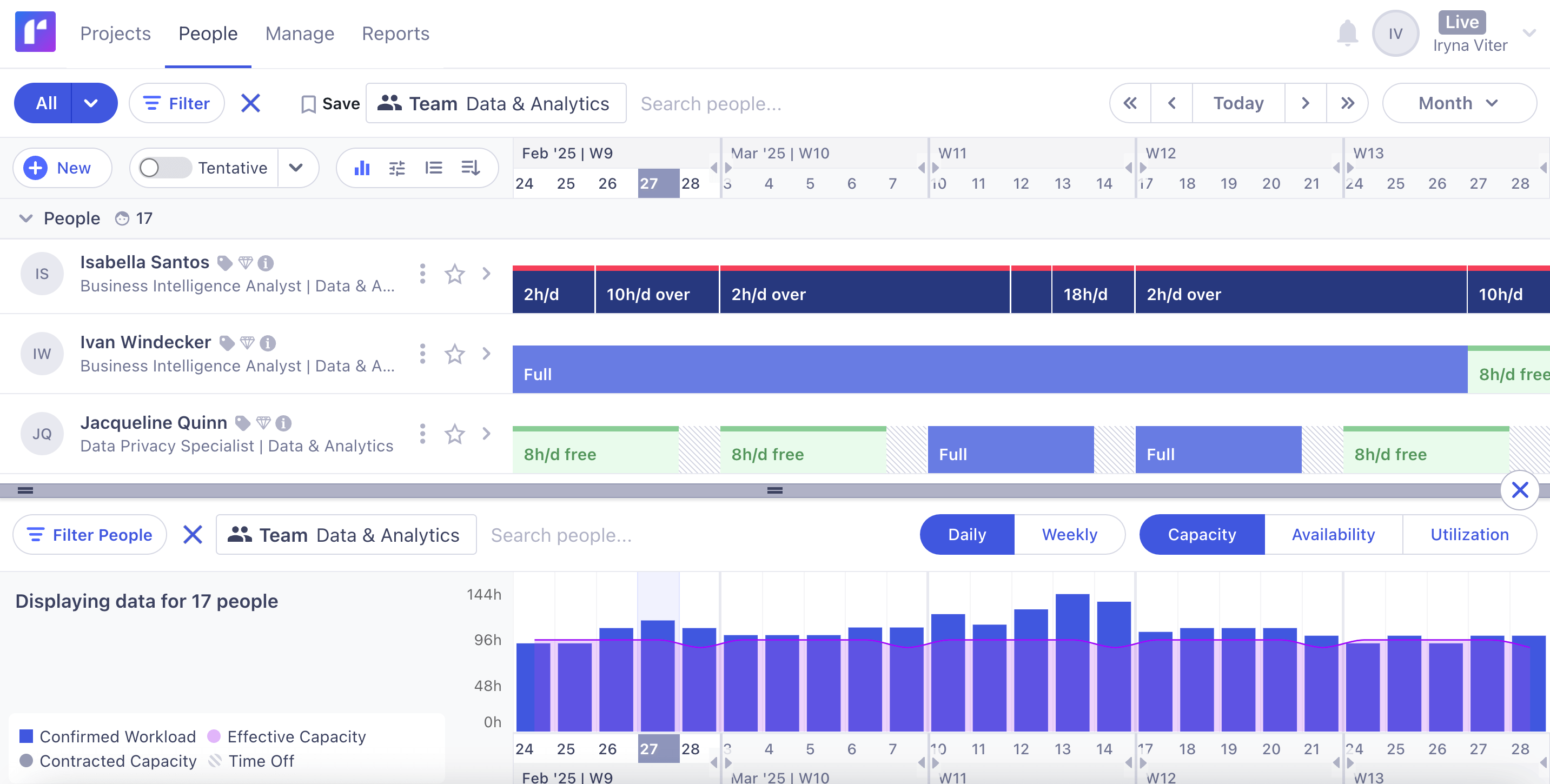Collapse the People group section
This screenshot has width=1550, height=784.
(25, 218)
